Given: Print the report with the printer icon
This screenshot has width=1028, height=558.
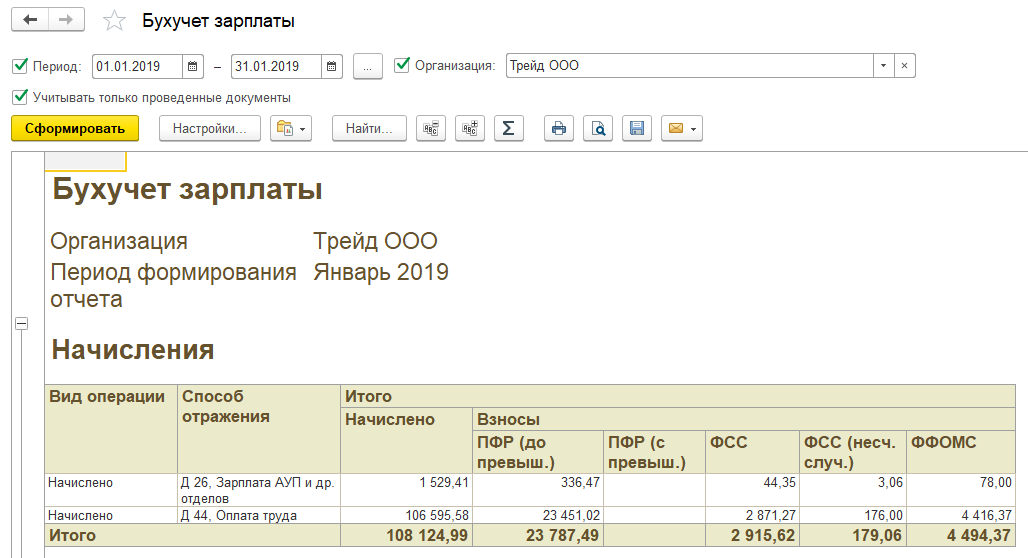Looking at the screenshot, I should pos(559,128).
